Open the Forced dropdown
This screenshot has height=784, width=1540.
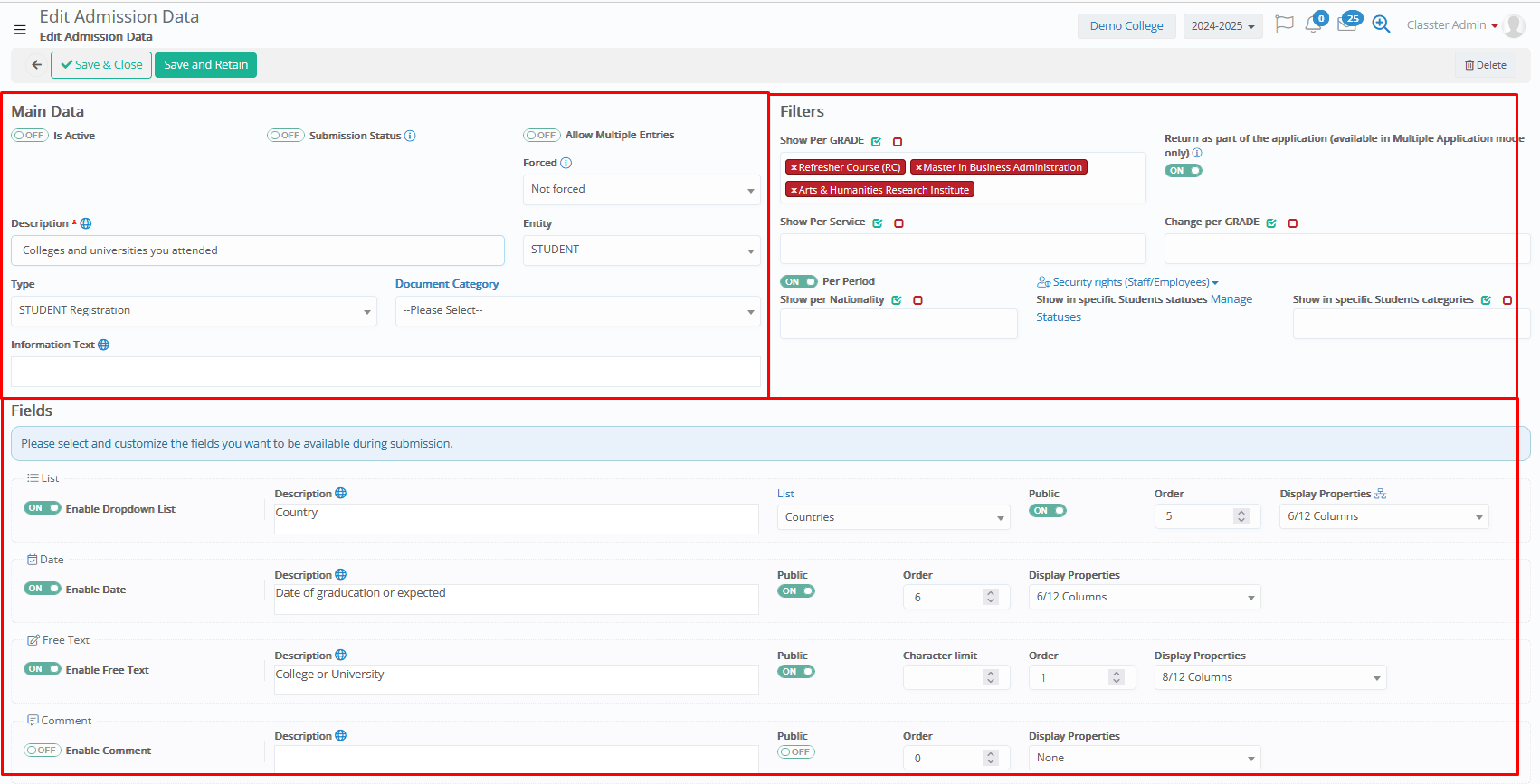(642, 190)
